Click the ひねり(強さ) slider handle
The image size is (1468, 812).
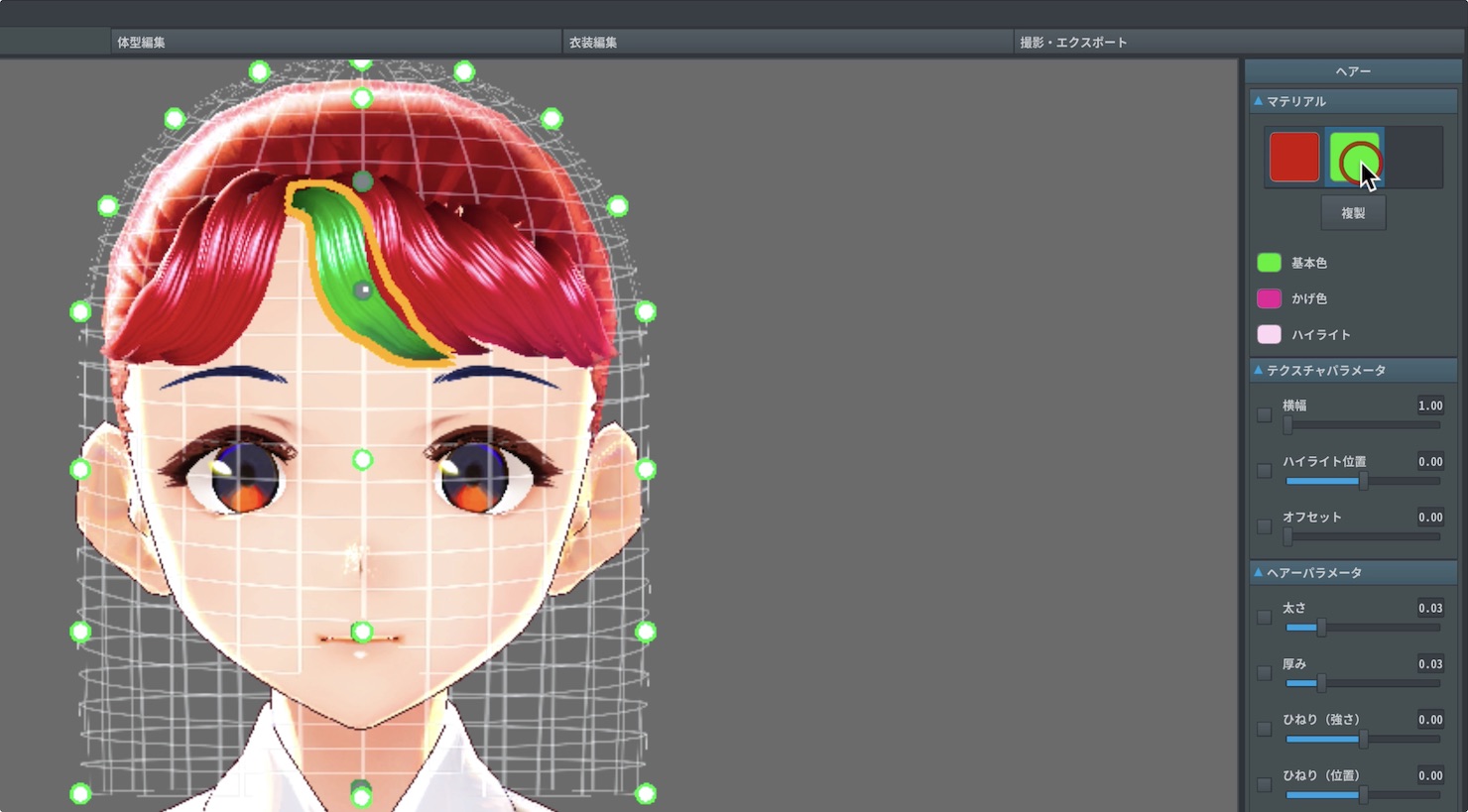click(1363, 739)
